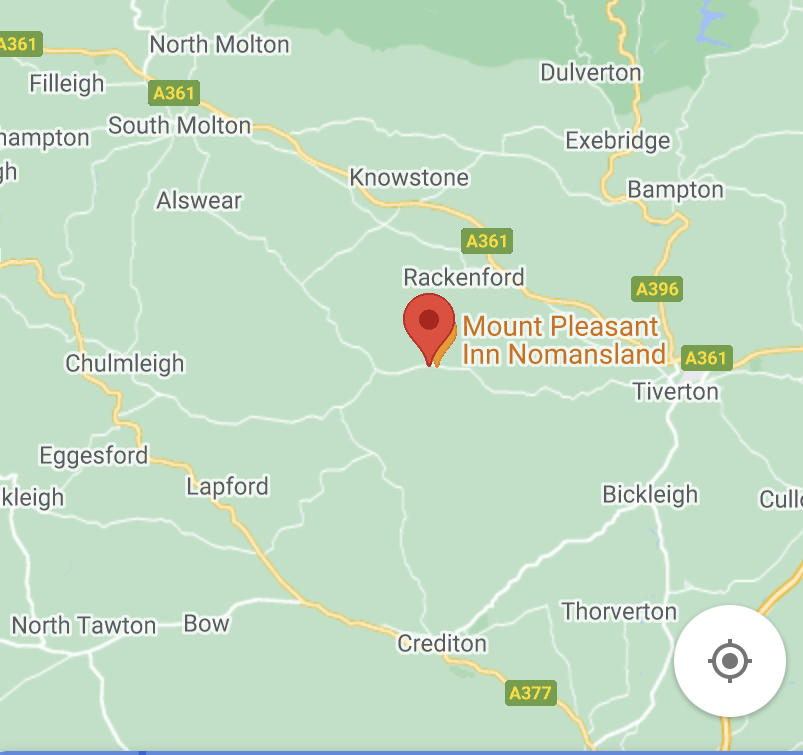Click the A361 shield near Filleigh
The width and height of the screenshot is (803, 755).
pos(19,44)
